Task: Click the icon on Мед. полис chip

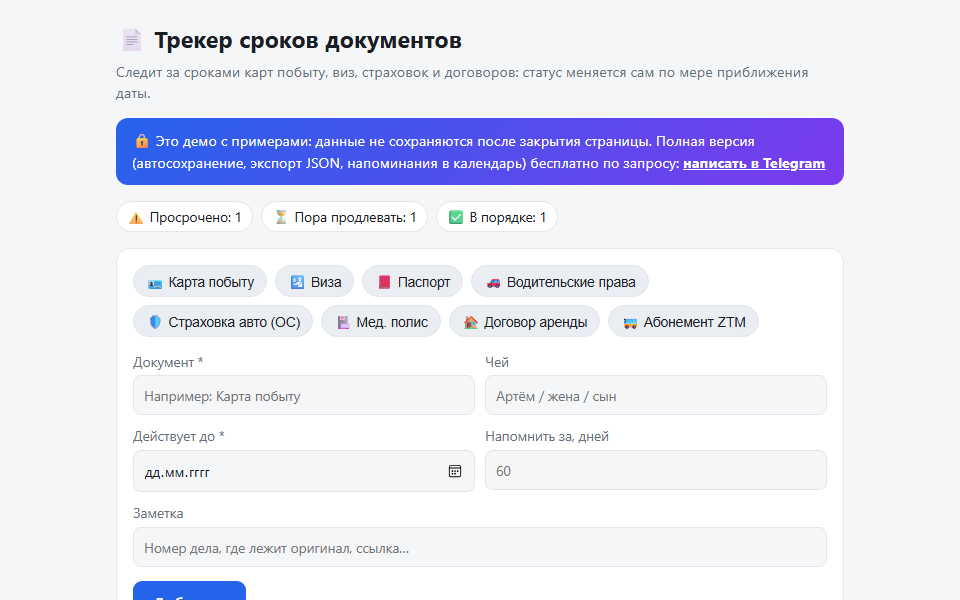Action: 343,322
